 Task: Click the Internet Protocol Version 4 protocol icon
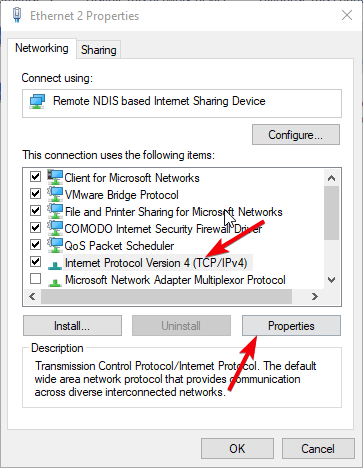[55, 265]
